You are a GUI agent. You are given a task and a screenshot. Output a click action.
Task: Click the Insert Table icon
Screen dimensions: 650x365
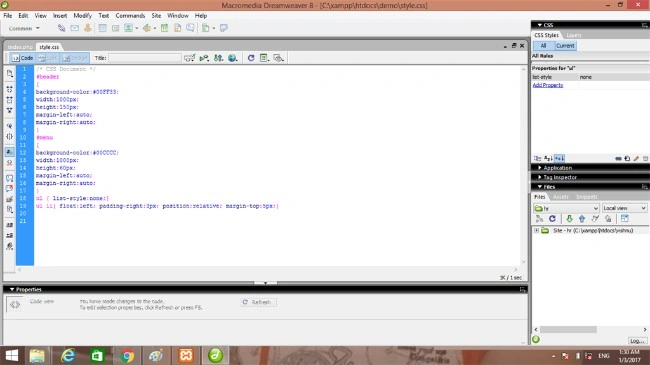tap(102, 28)
